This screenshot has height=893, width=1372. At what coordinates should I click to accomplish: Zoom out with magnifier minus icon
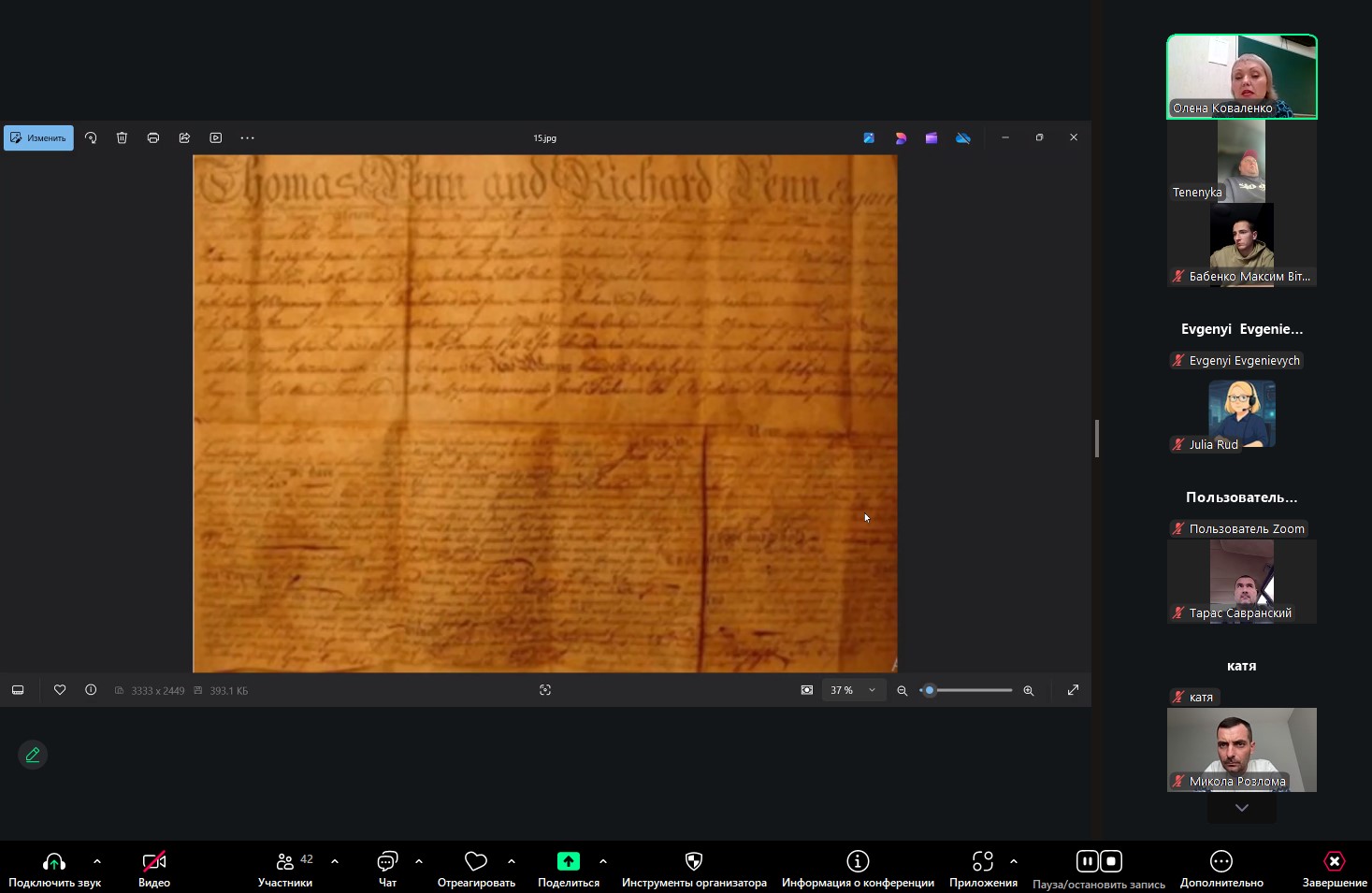903,690
